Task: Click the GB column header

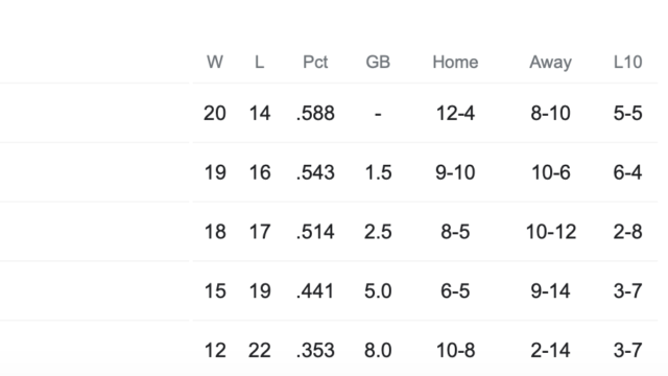Action: (378, 62)
